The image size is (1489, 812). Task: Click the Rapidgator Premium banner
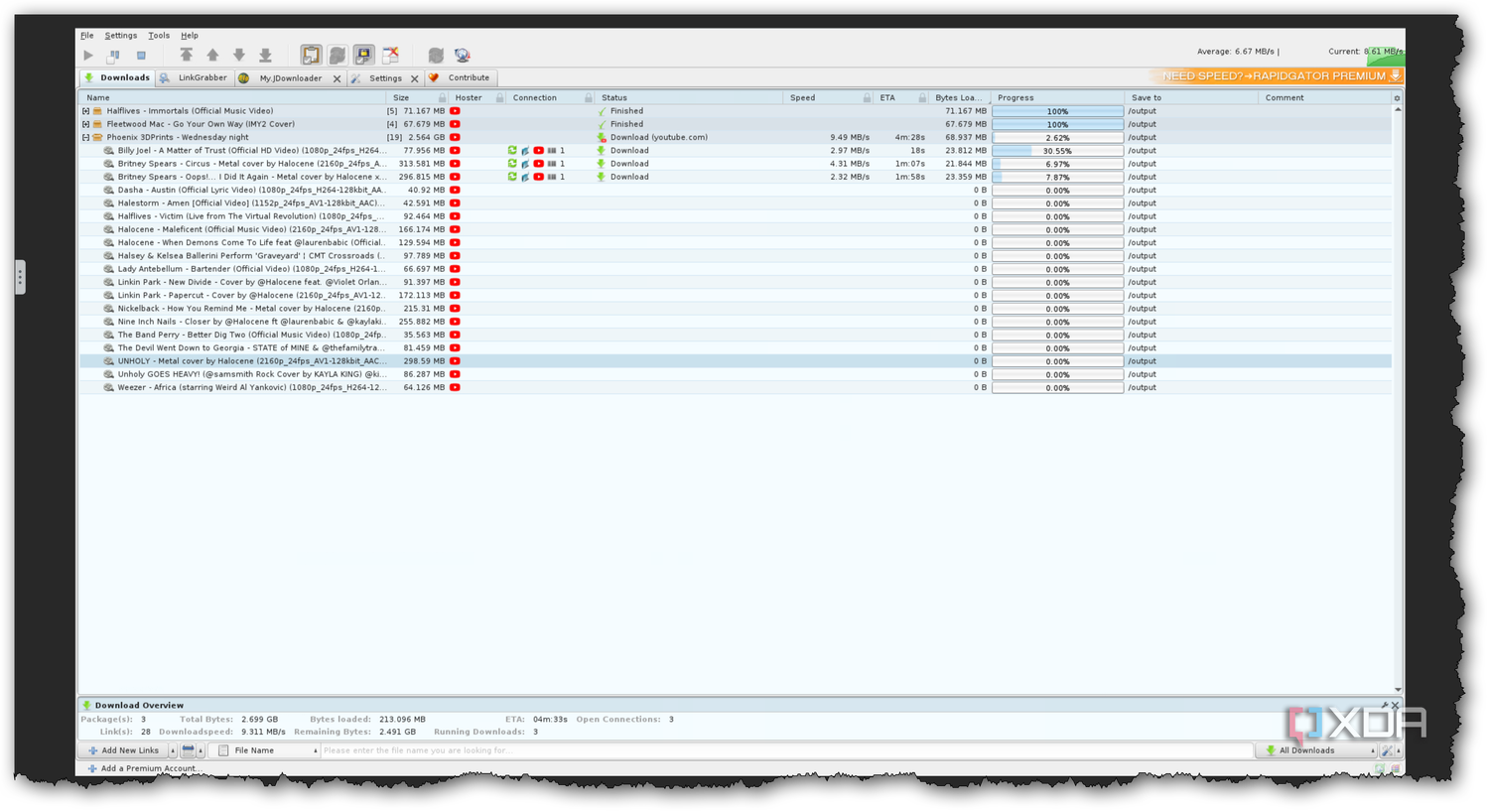click(x=1277, y=76)
